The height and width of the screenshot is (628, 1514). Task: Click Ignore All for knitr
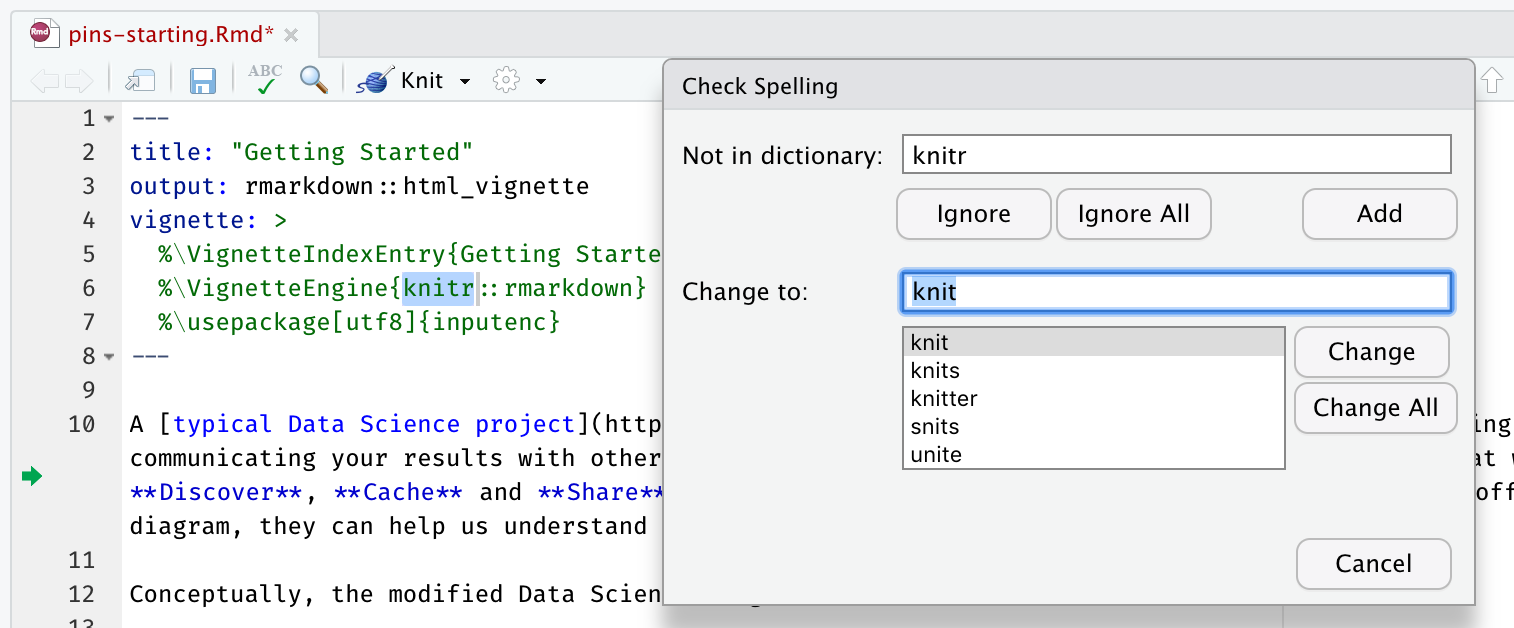pos(1133,213)
